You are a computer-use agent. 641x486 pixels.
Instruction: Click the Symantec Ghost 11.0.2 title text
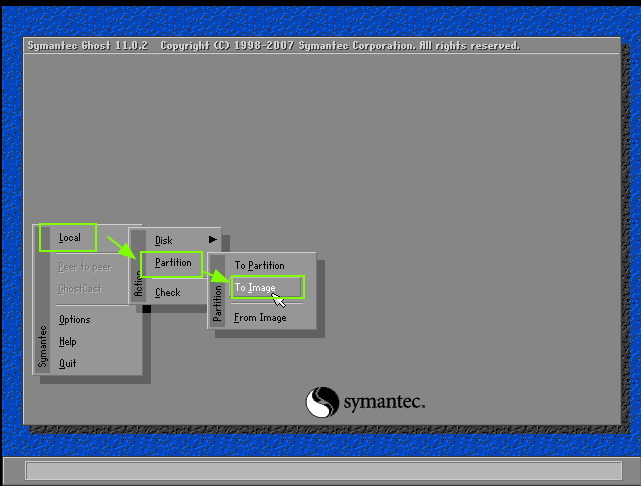click(x=88, y=45)
